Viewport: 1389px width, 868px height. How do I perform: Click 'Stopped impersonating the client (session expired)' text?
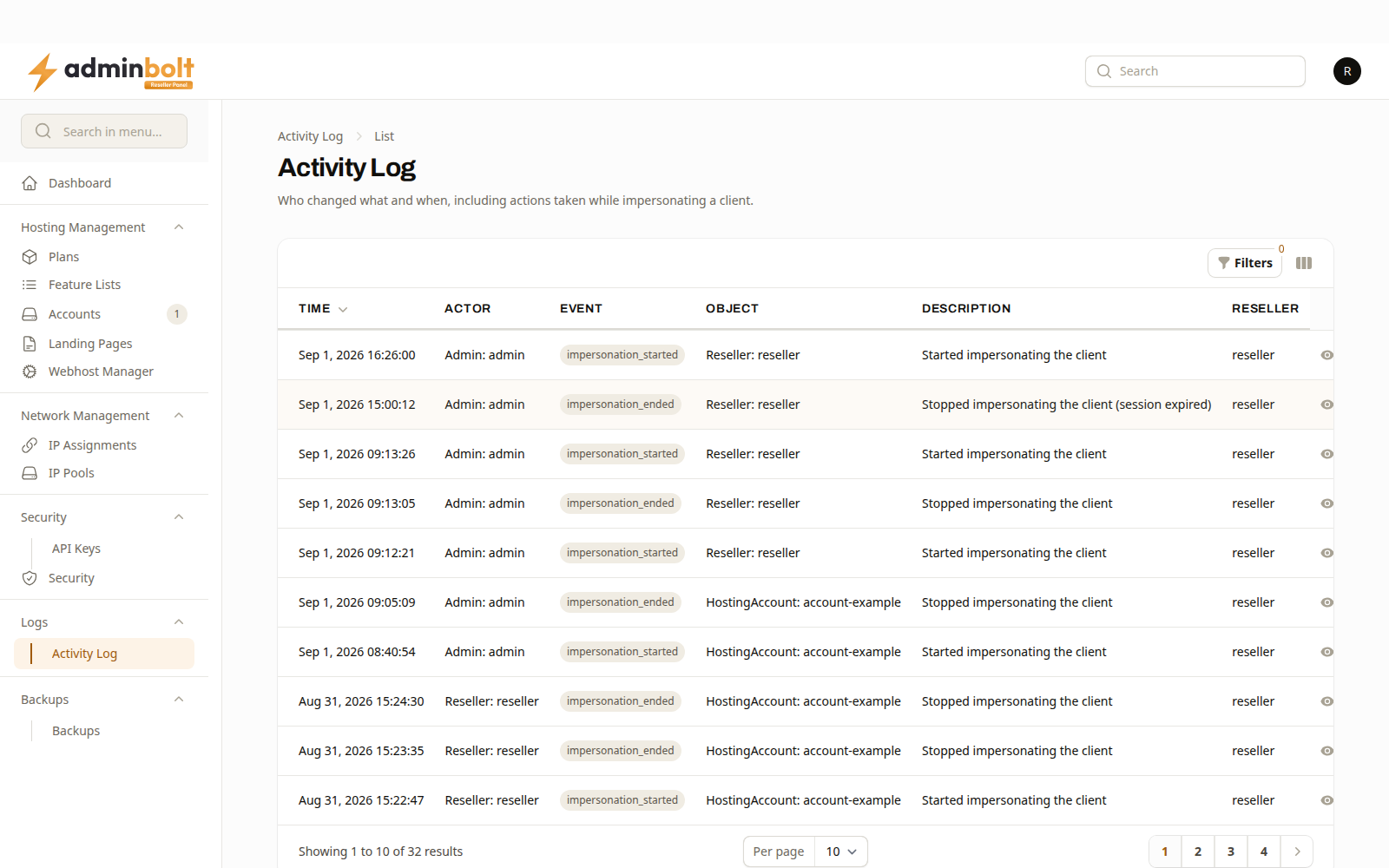click(x=1066, y=404)
